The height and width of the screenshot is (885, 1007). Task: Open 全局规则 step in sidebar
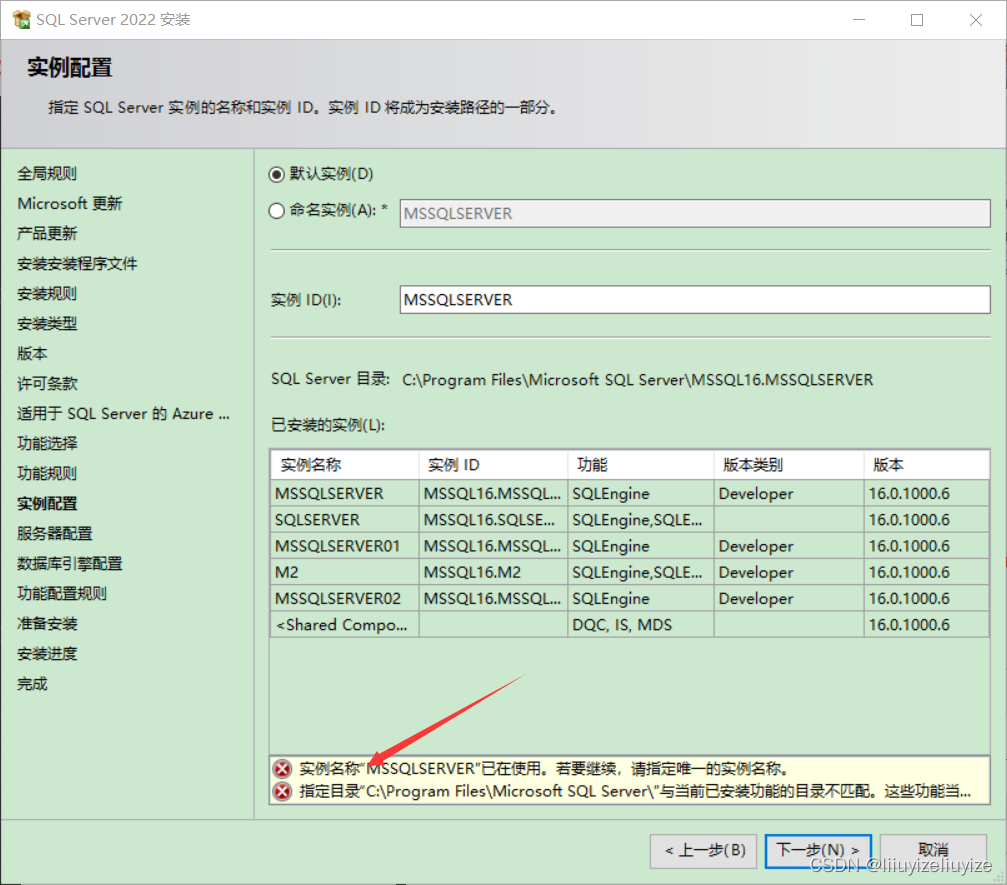47,173
